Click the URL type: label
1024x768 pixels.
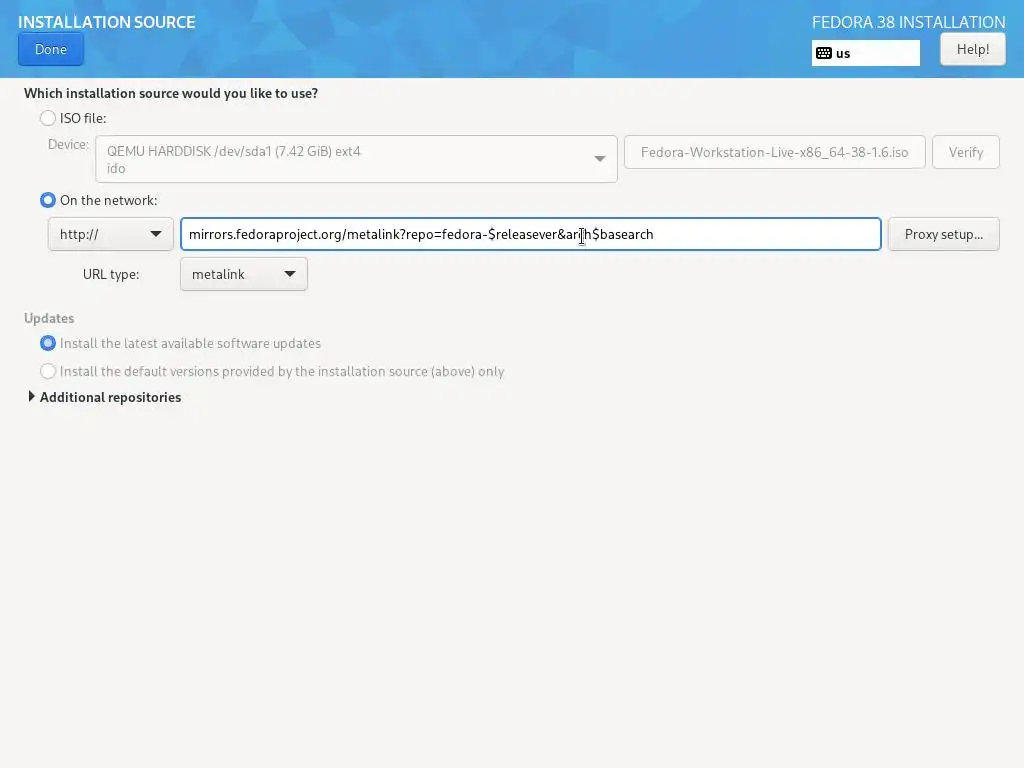coord(111,274)
